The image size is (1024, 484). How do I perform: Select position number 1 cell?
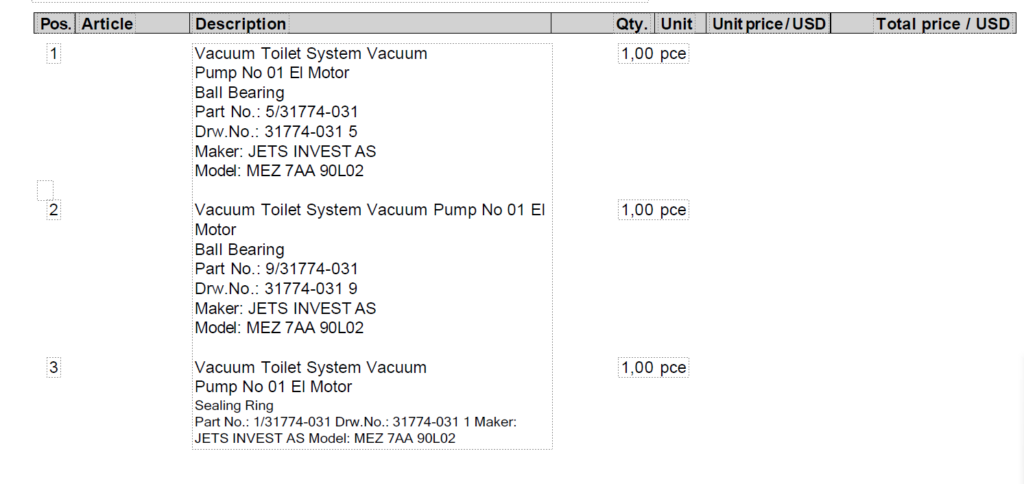point(54,54)
